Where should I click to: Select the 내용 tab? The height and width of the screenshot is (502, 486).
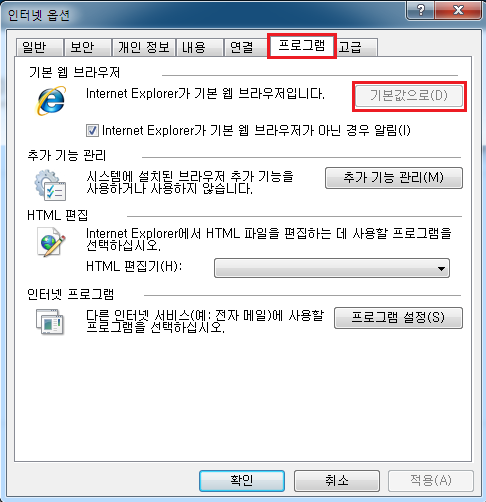[x=199, y=47]
